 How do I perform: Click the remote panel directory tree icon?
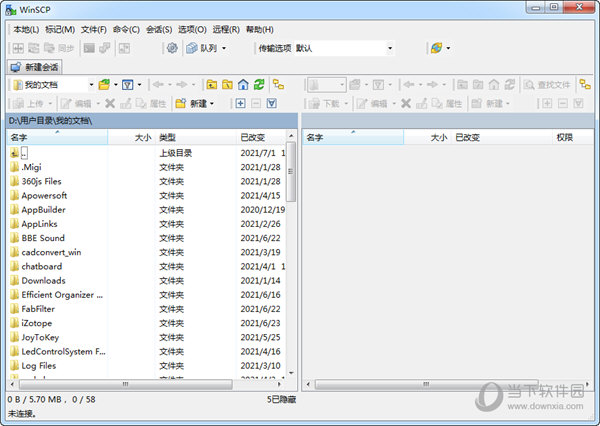pyautogui.click(x=585, y=84)
